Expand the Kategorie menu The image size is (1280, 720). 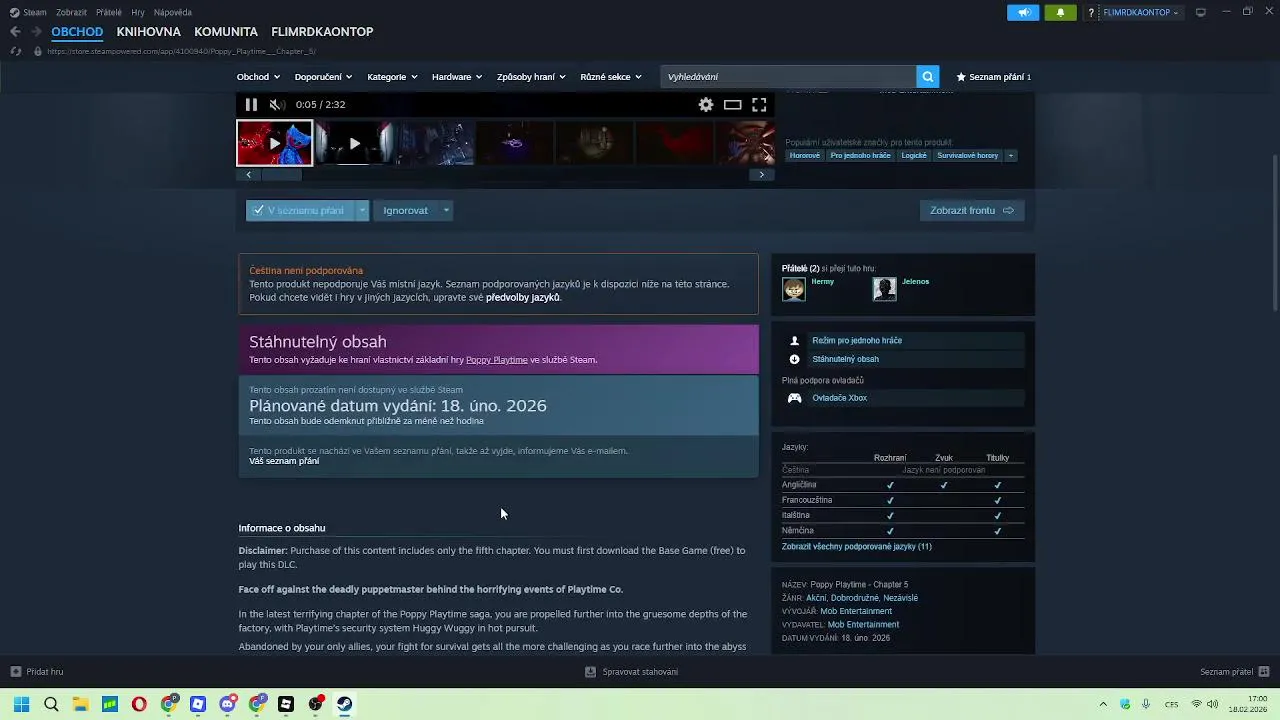point(391,77)
